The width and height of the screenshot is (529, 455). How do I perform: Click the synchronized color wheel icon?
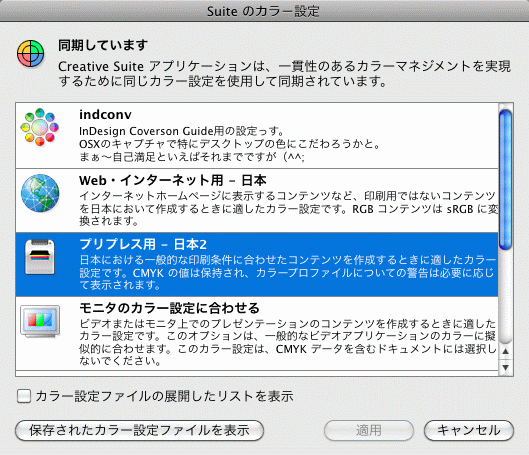30,53
